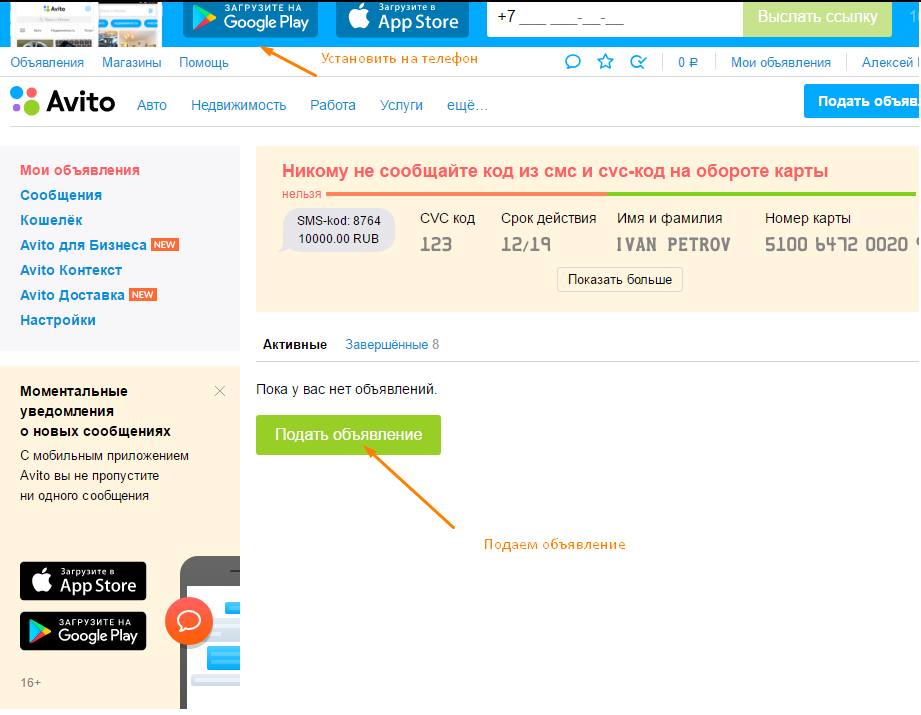The image size is (921, 715).
Task: Click the Google Play badge in top banner
Action: (x=250, y=18)
